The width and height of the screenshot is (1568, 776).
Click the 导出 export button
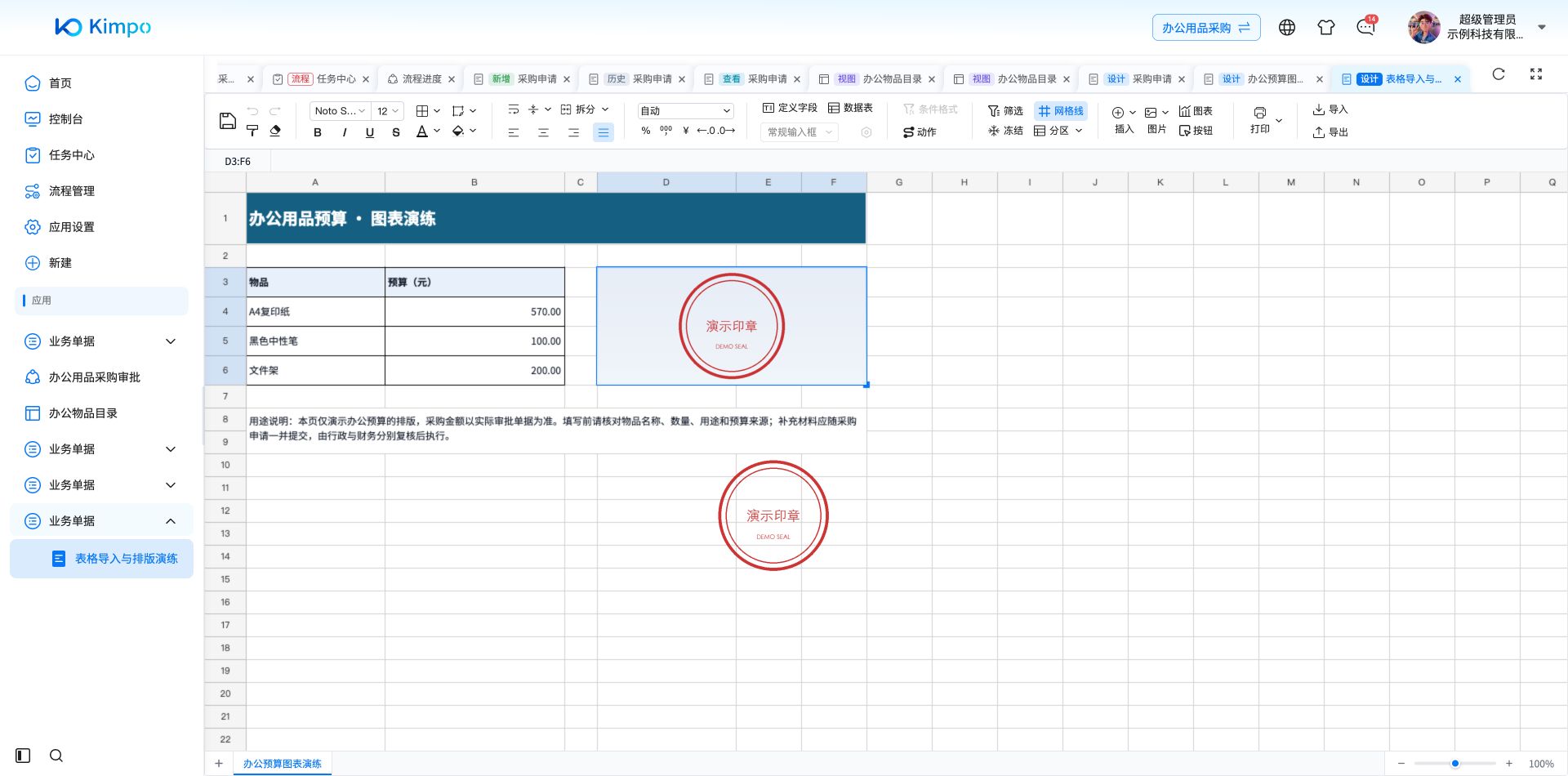(x=1330, y=132)
